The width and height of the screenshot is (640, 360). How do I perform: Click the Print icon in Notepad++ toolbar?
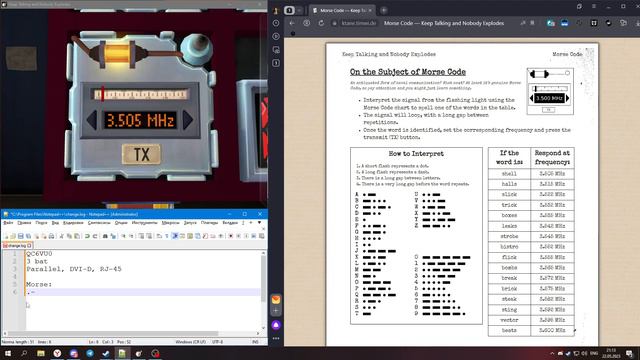coord(51,236)
